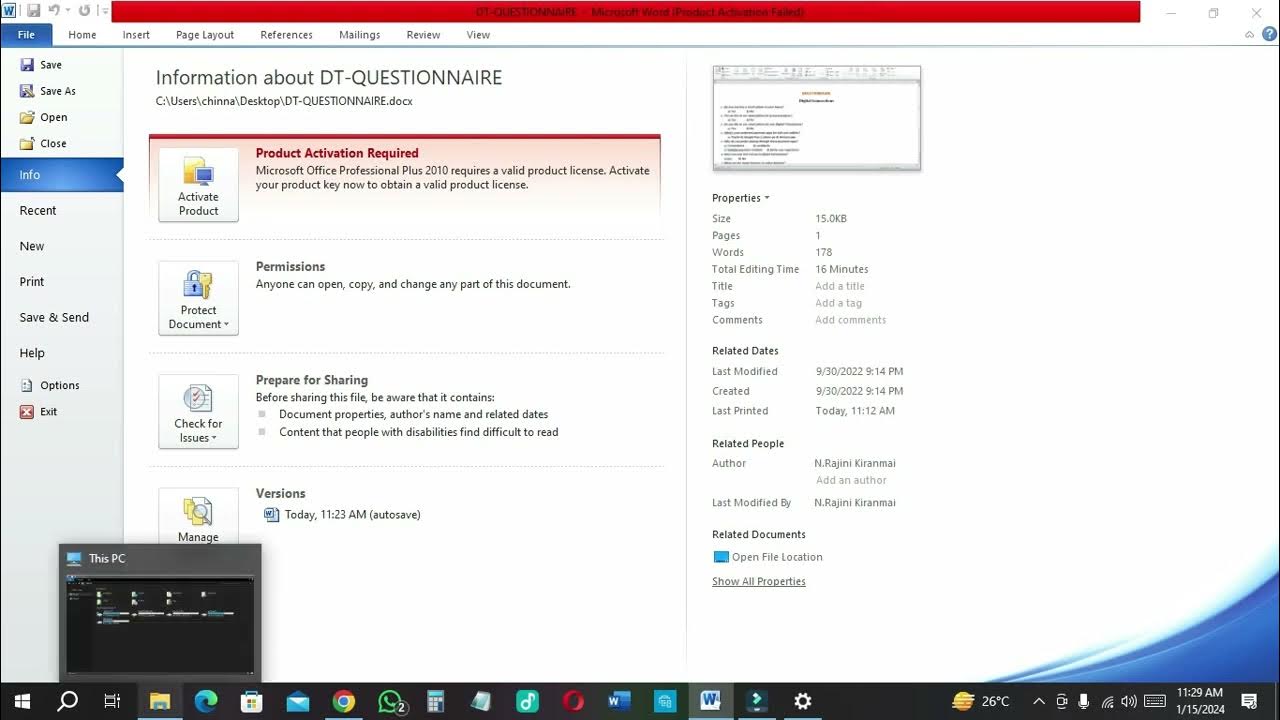This screenshot has width=1280, height=720.
Task: Open the Page Layout tab
Action: tap(205, 34)
